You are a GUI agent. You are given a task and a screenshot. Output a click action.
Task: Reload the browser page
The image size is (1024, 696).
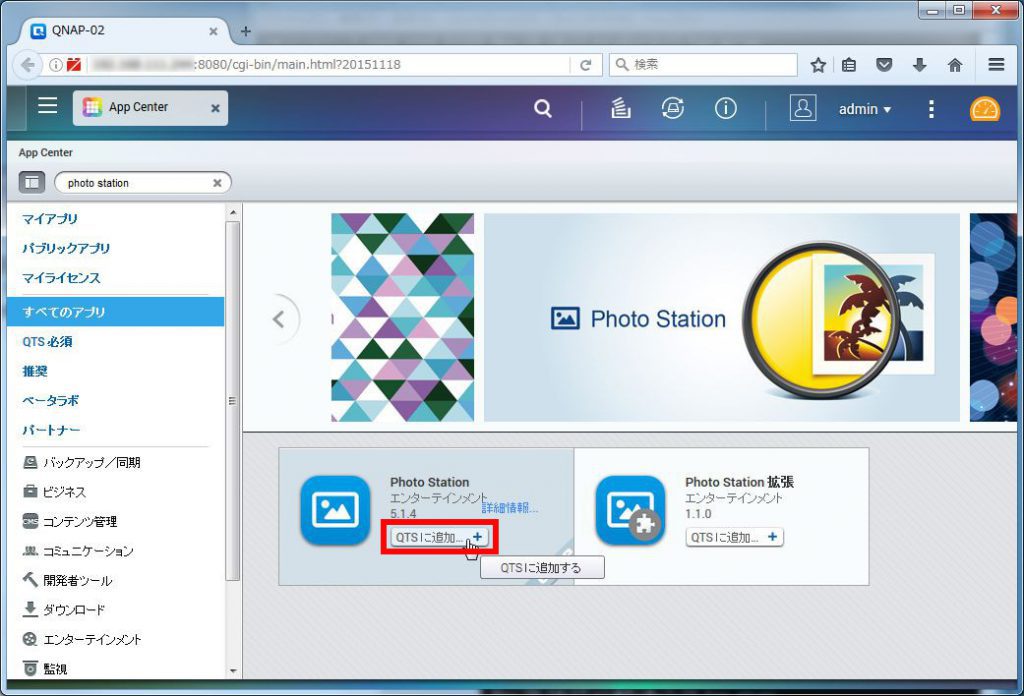586,65
